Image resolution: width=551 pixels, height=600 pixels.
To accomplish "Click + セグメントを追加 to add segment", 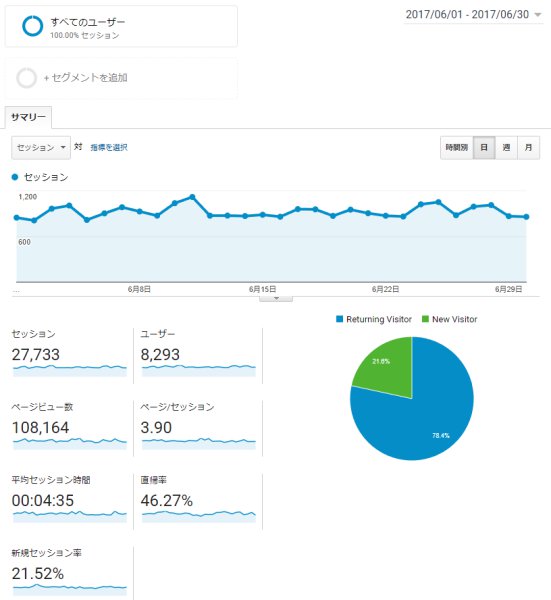I will click(85, 78).
